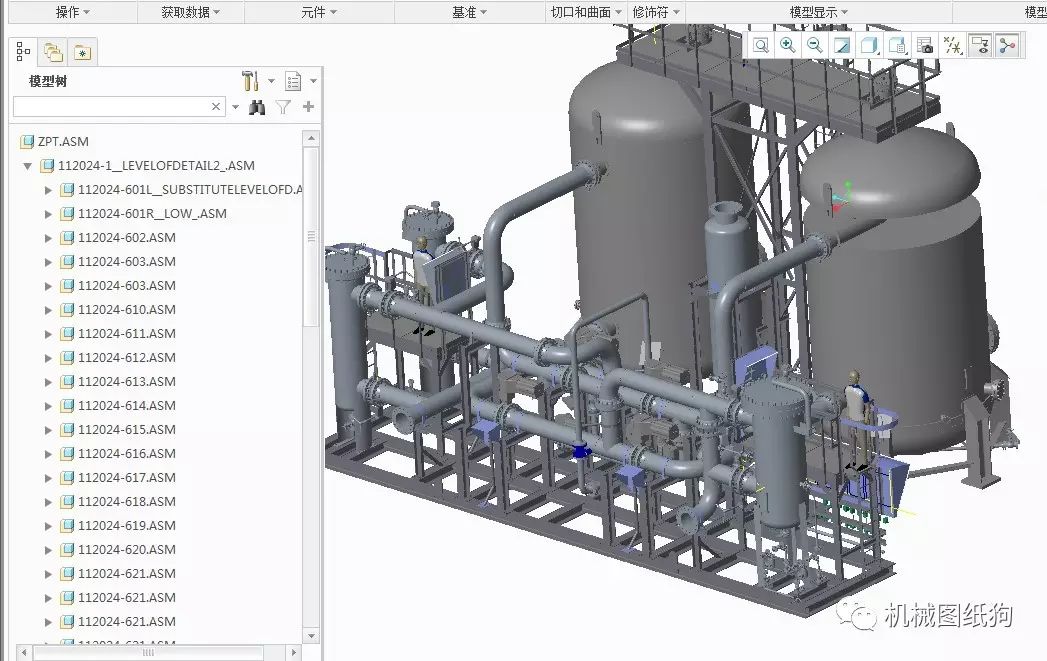Click the plus add icon in model tree
This screenshot has width=1047, height=661.
point(308,106)
